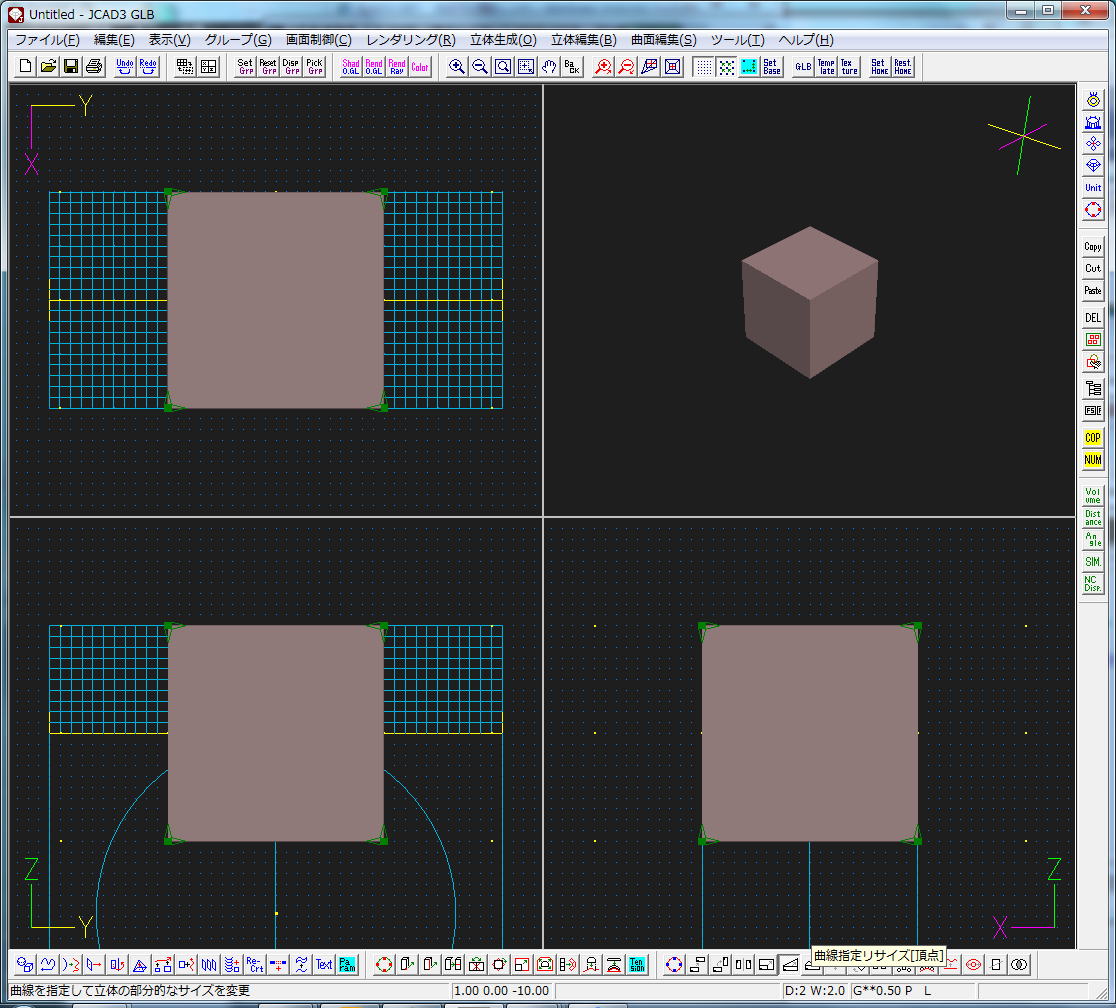1116x1008 pixels.
Task: Click the Redo toolbar button
Action: pyautogui.click(x=147, y=66)
